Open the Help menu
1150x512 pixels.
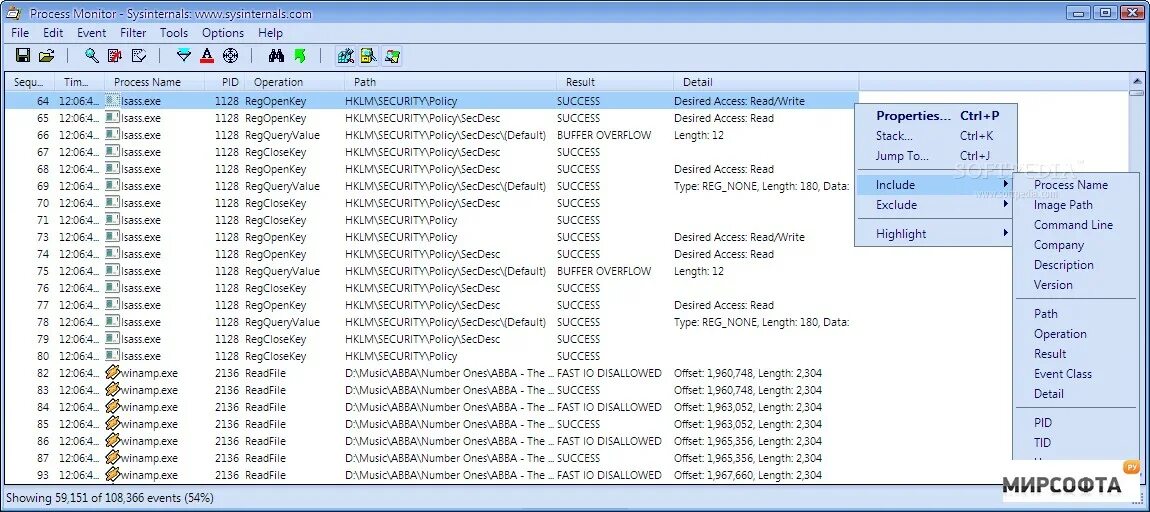[x=270, y=33]
